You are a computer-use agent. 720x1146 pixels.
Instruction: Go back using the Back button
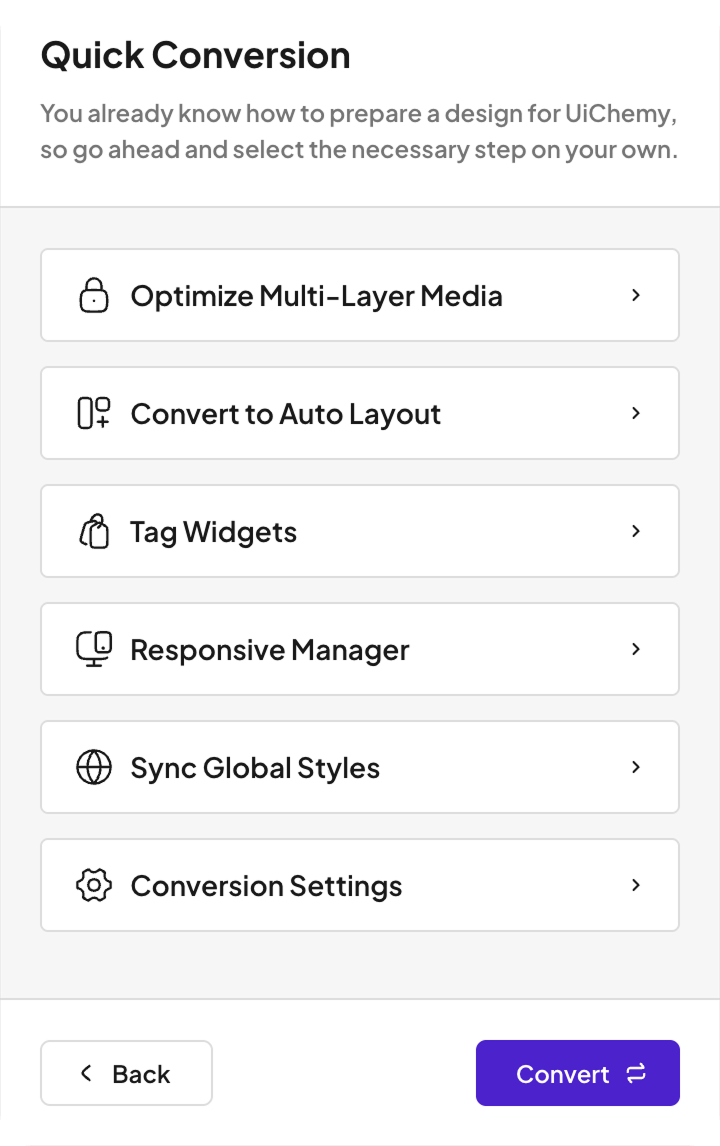tap(126, 1073)
